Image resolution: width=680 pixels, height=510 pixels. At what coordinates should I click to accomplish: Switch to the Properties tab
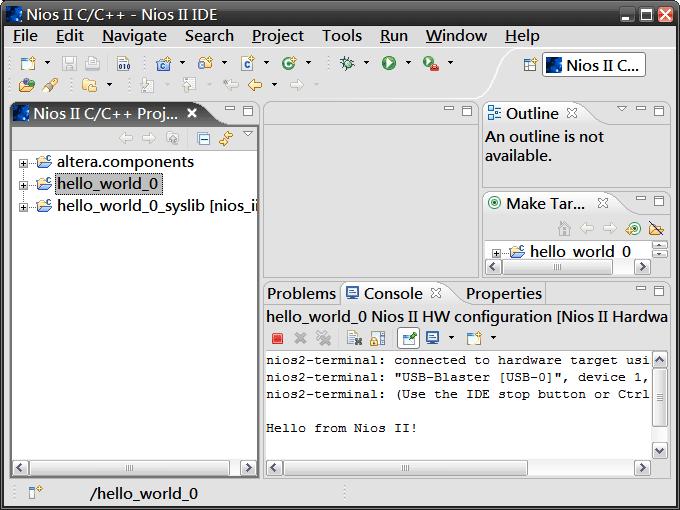[504, 294]
